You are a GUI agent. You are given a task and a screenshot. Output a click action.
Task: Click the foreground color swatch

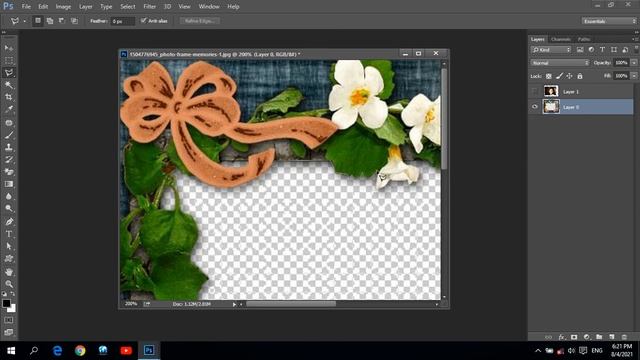coord(6,303)
